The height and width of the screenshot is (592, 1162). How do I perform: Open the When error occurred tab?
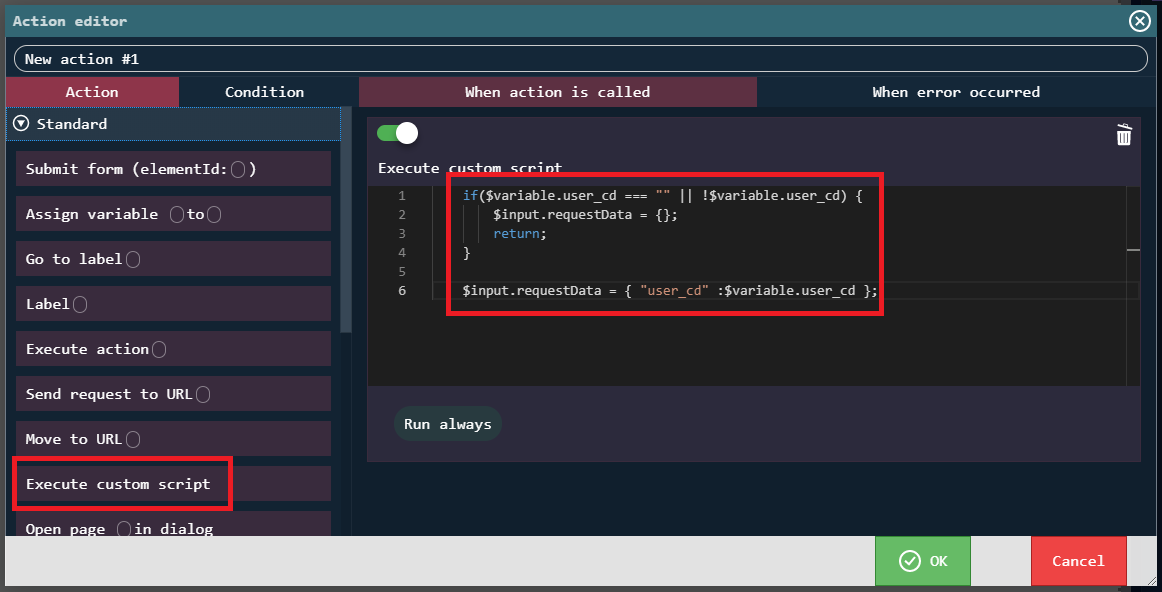coord(955,92)
